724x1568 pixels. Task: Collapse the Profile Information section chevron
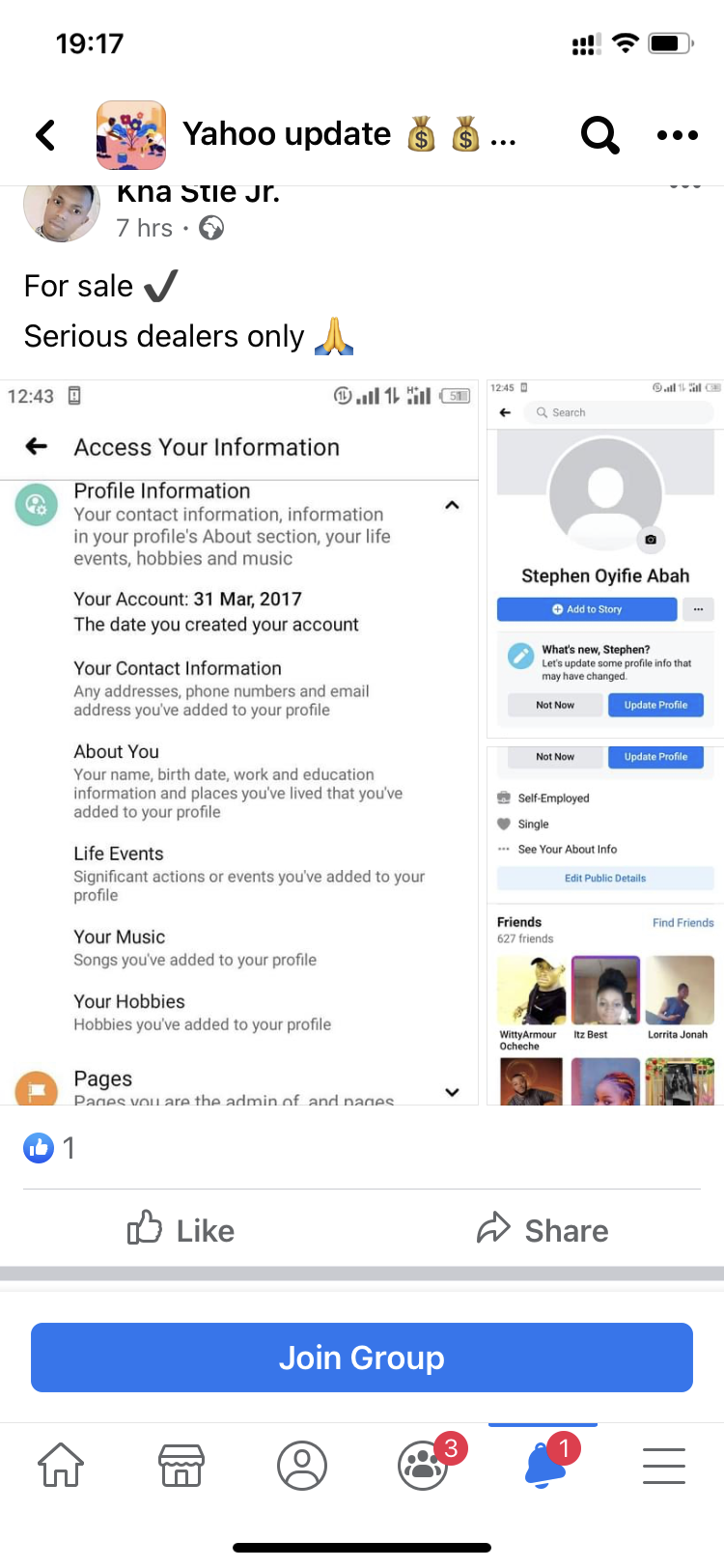click(x=452, y=505)
